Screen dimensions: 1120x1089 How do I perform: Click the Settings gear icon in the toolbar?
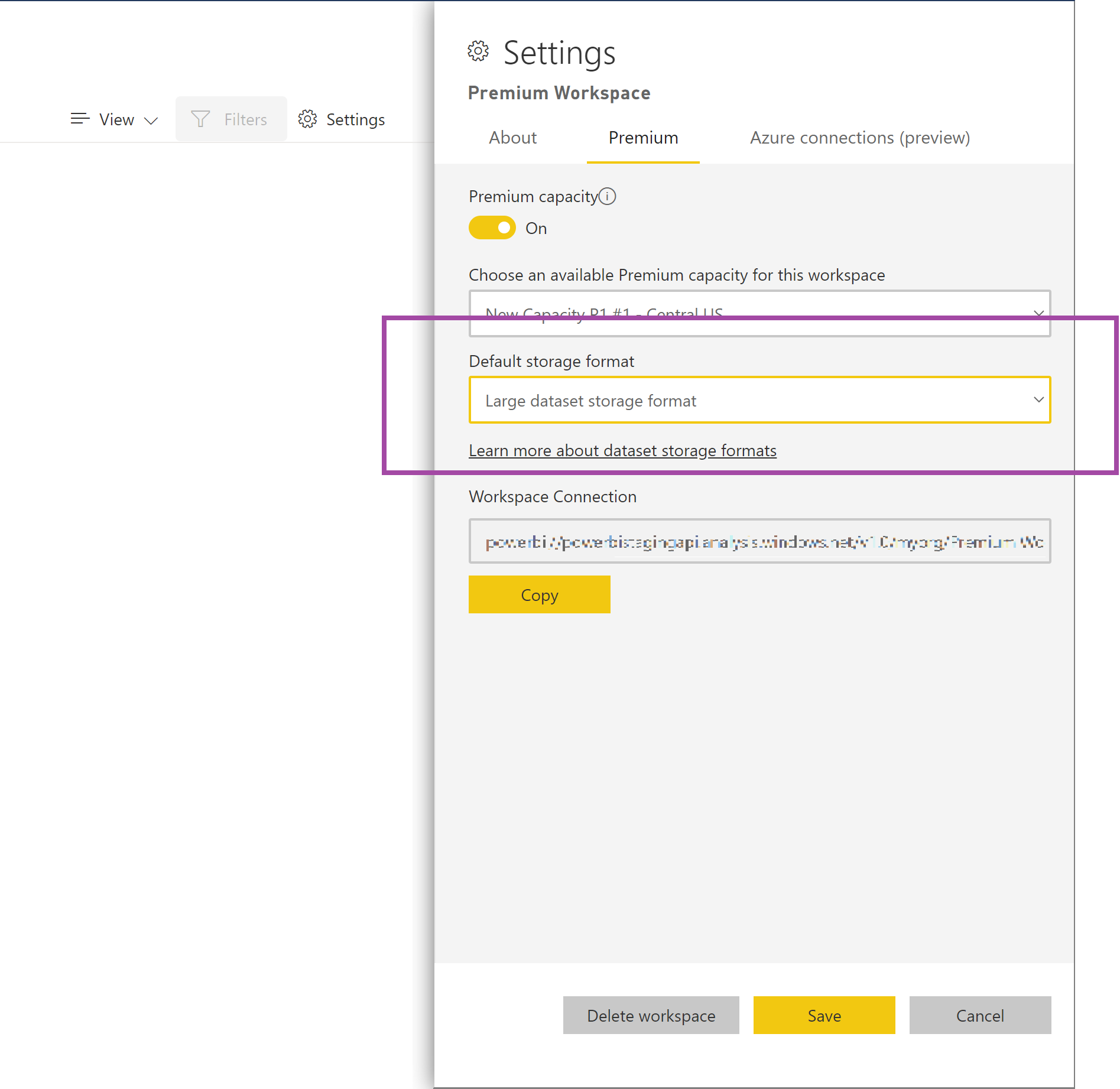pos(308,119)
